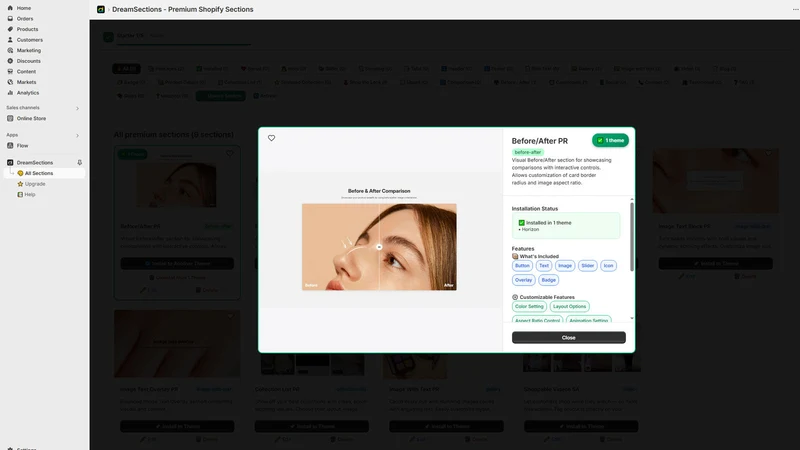Open the three-dot menu at top right

pos(795,9)
